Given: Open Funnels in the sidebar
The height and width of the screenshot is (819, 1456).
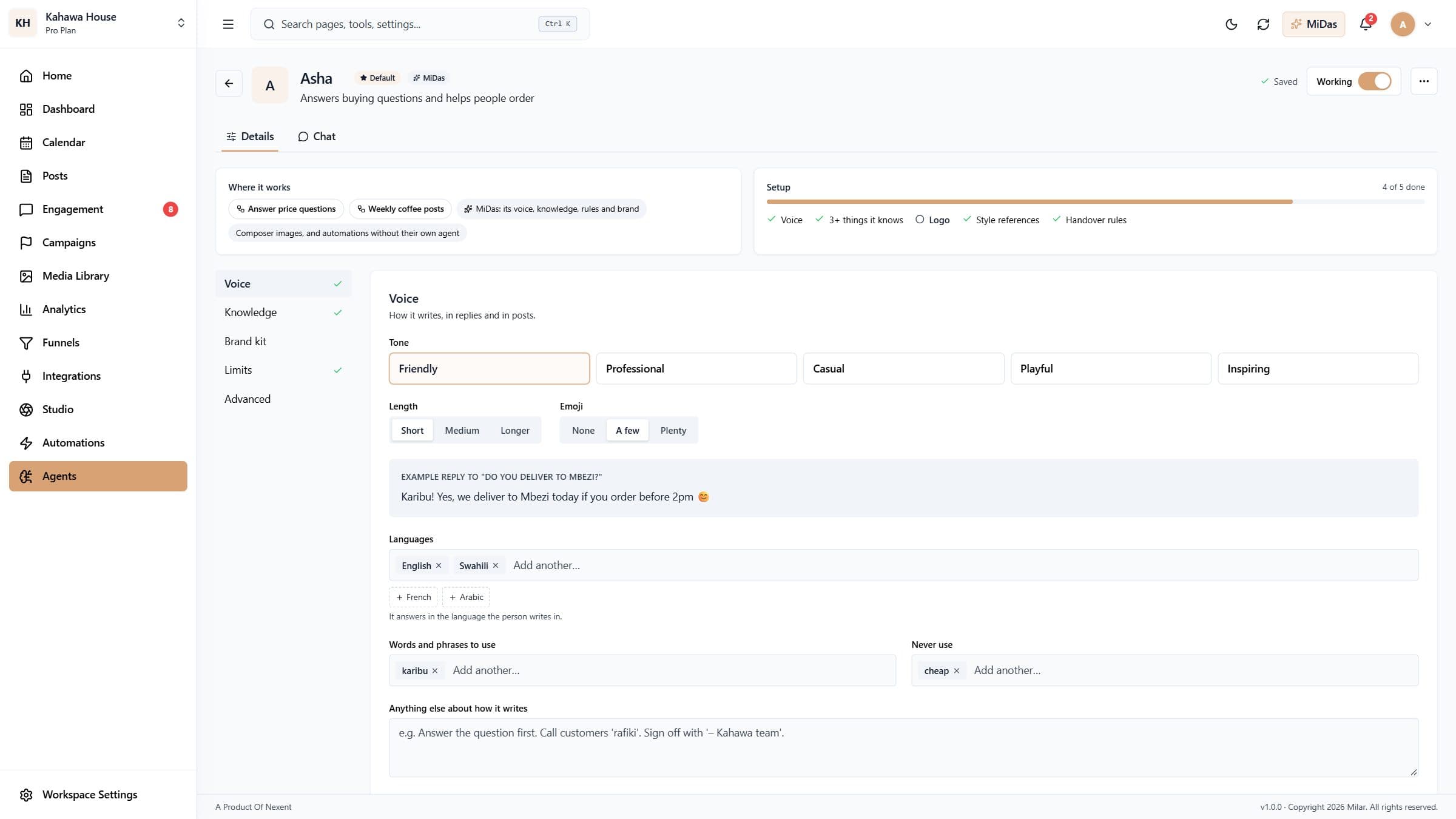Looking at the screenshot, I should [x=98, y=343].
